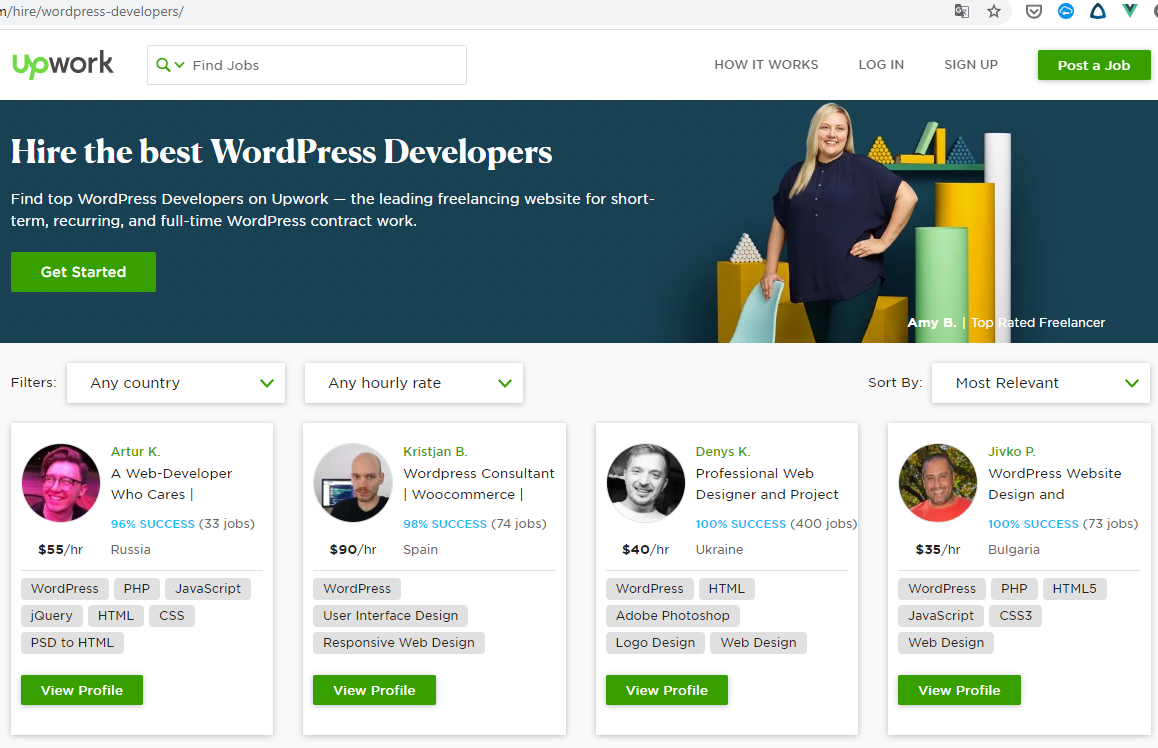Click the Post a Job button

click(1094, 65)
